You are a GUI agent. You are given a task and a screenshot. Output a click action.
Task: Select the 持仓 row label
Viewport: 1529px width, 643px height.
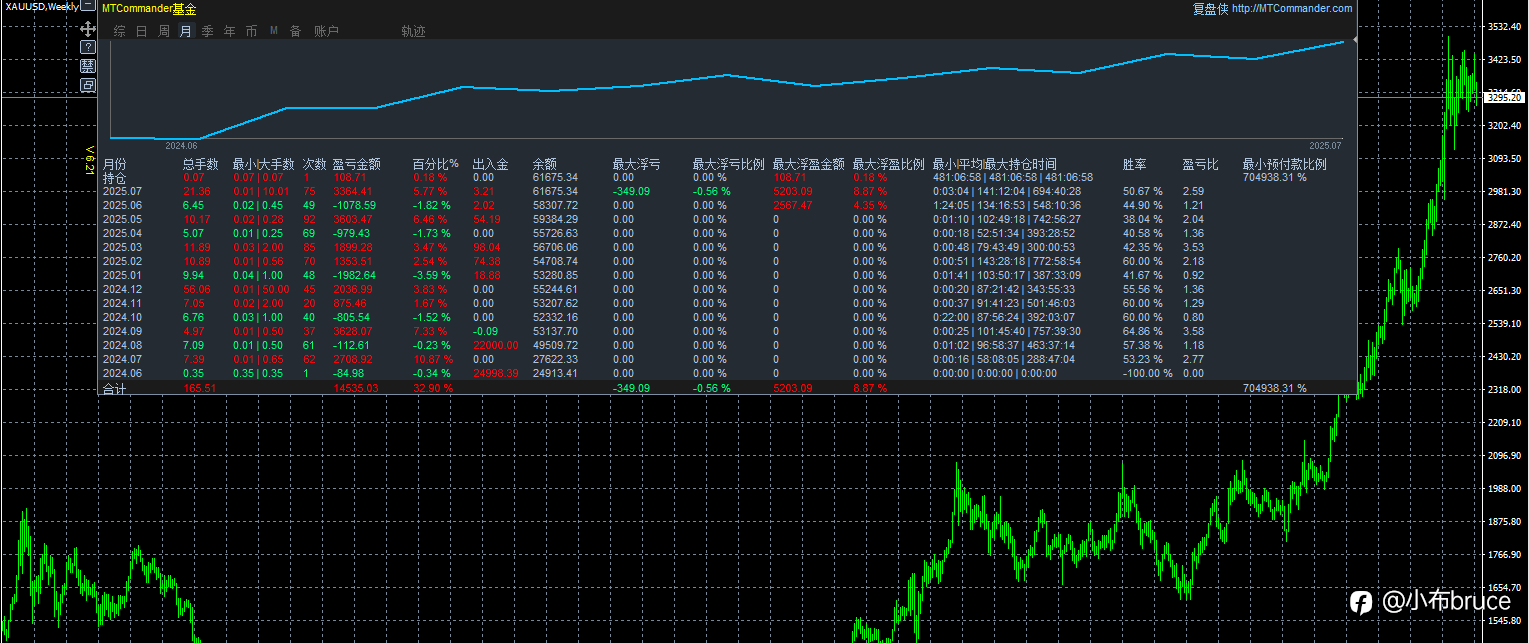click(x=115, y=177)
